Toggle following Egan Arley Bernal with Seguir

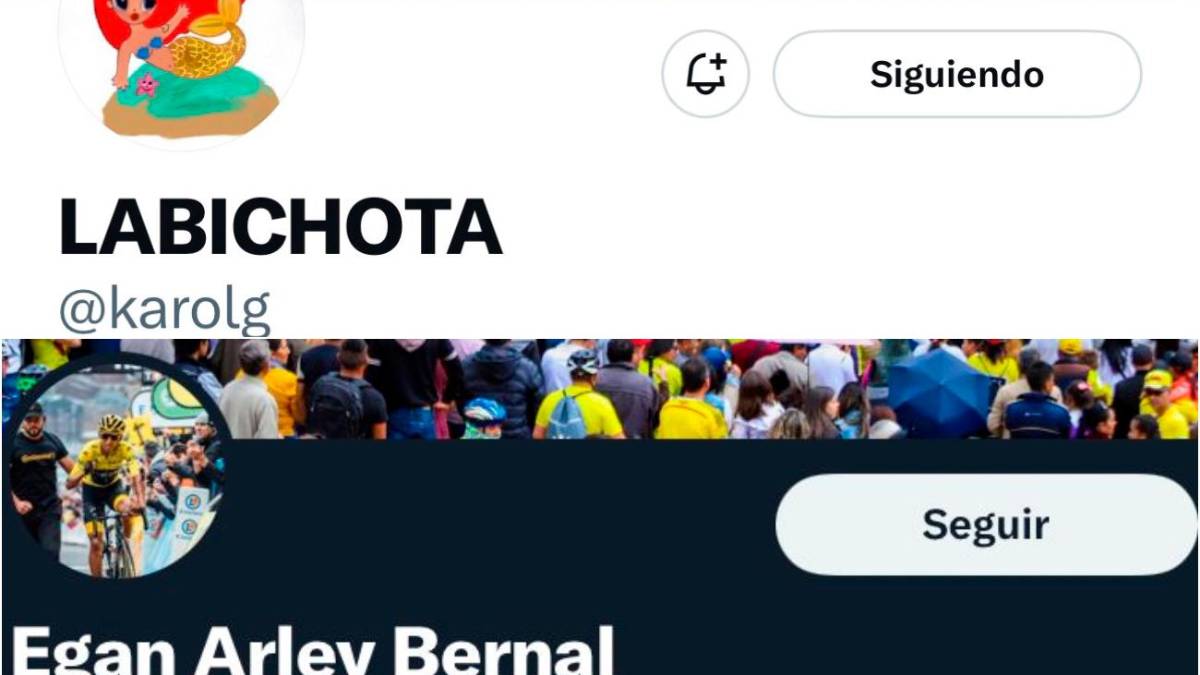click(x=986, y=524)
